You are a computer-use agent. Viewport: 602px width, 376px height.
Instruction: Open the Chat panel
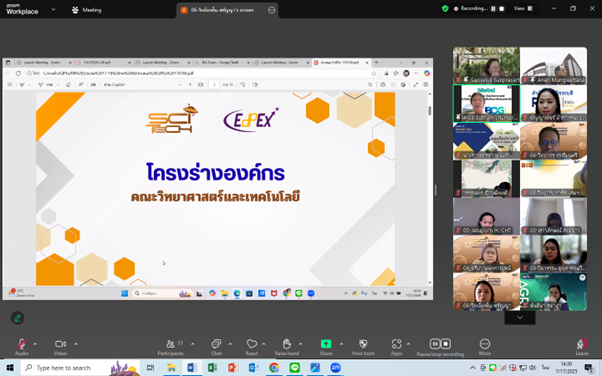click(x=216, y=347)
